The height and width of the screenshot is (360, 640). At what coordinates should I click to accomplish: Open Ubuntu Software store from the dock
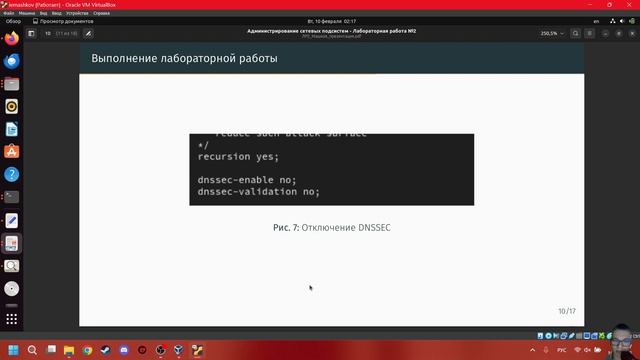[11, 152]
